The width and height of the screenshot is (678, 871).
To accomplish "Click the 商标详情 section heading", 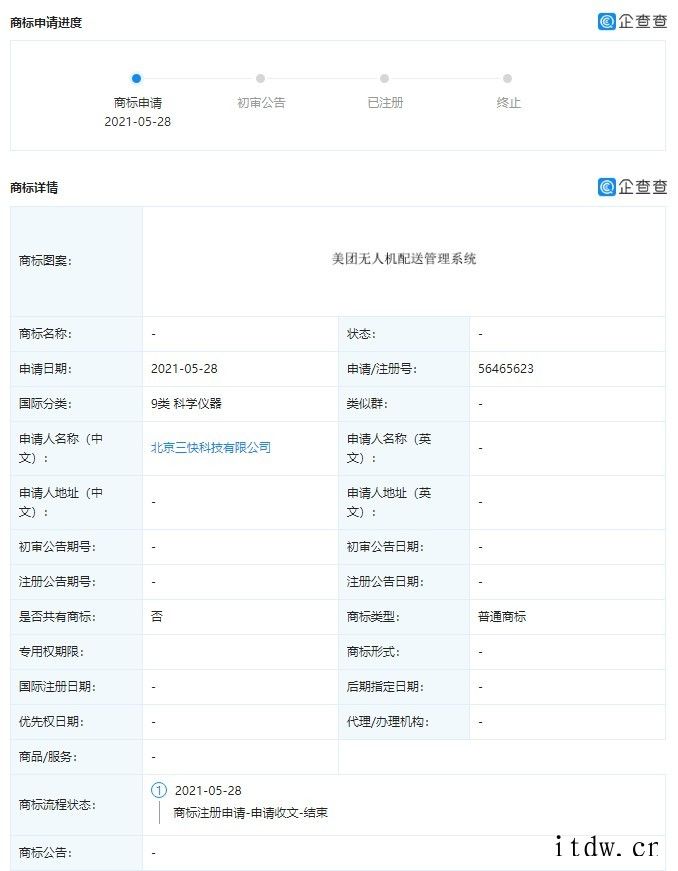I will coord(34,188).
